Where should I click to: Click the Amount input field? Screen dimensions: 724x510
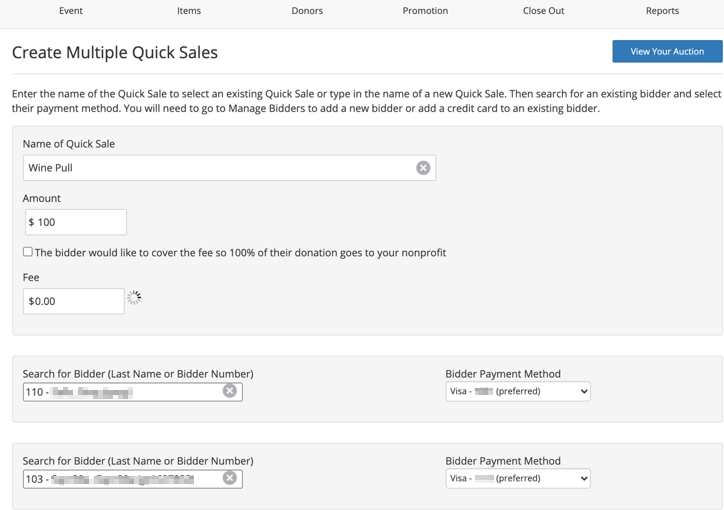click(76, 222)
